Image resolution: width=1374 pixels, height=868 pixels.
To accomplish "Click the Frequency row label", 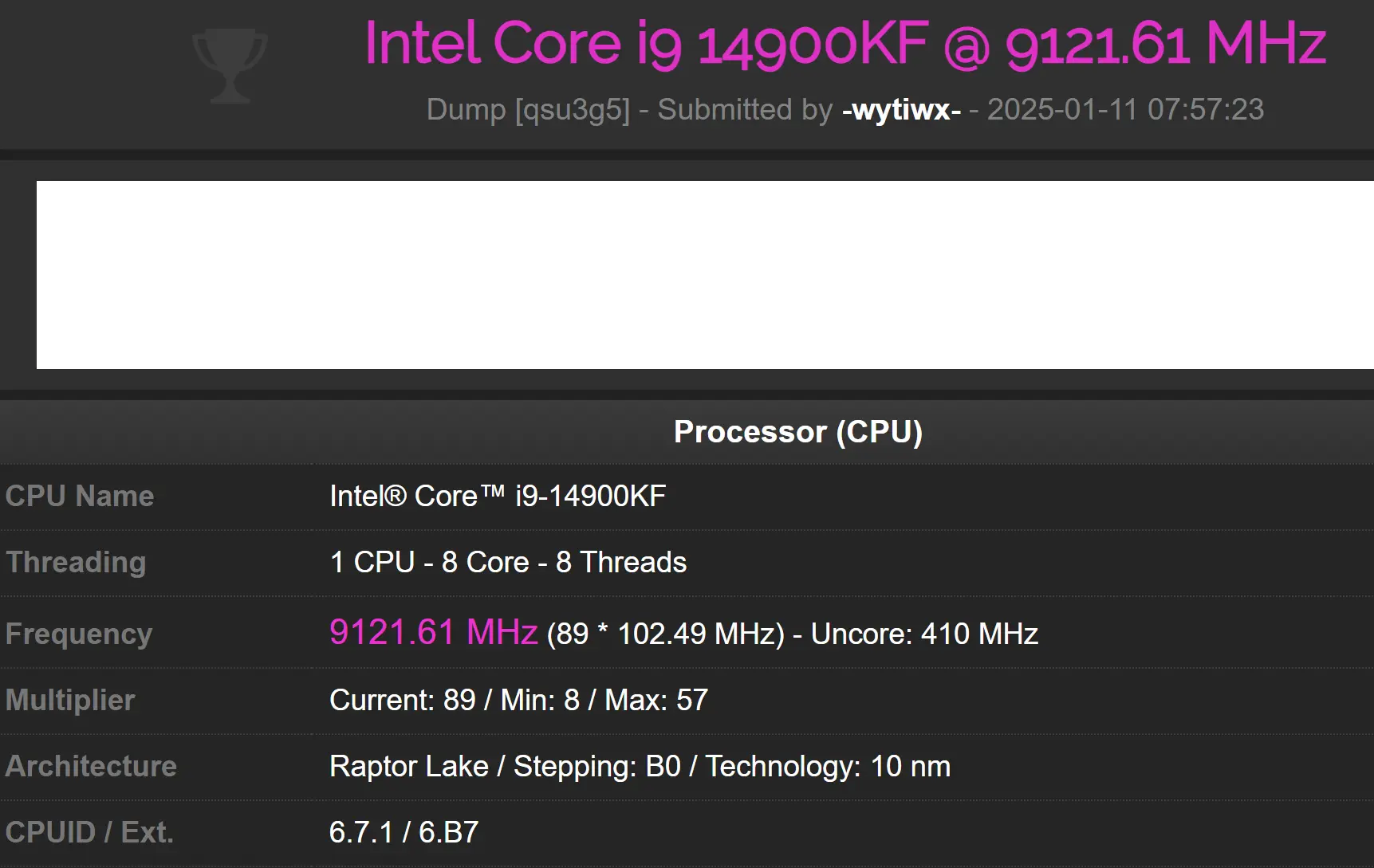I will (79, 634).
